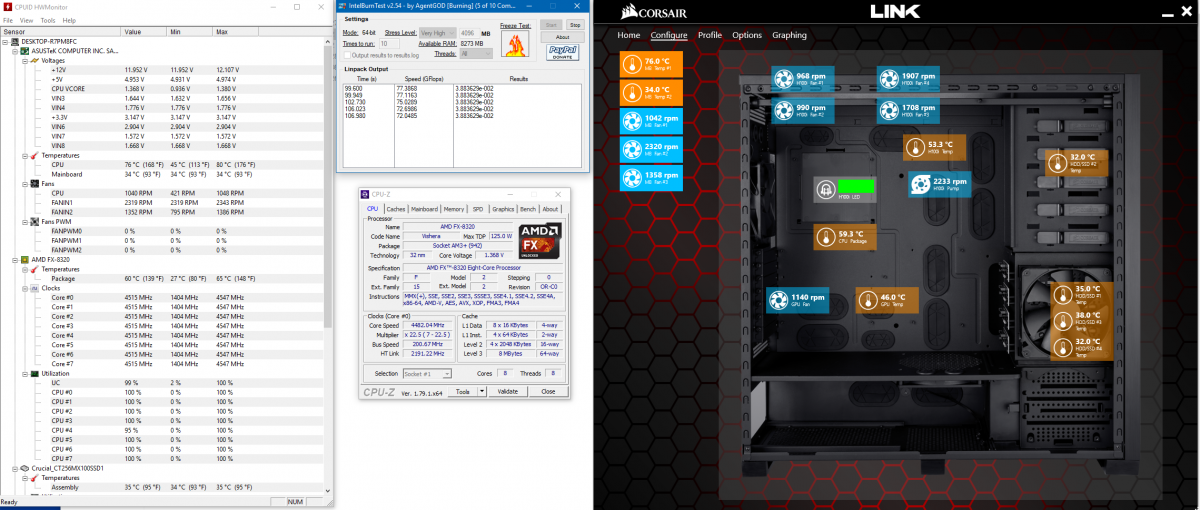Switch to the Mainboard tab in CPU-Z
The height and width of the screenshot is (510, 1200).
[x=425, y=209]
